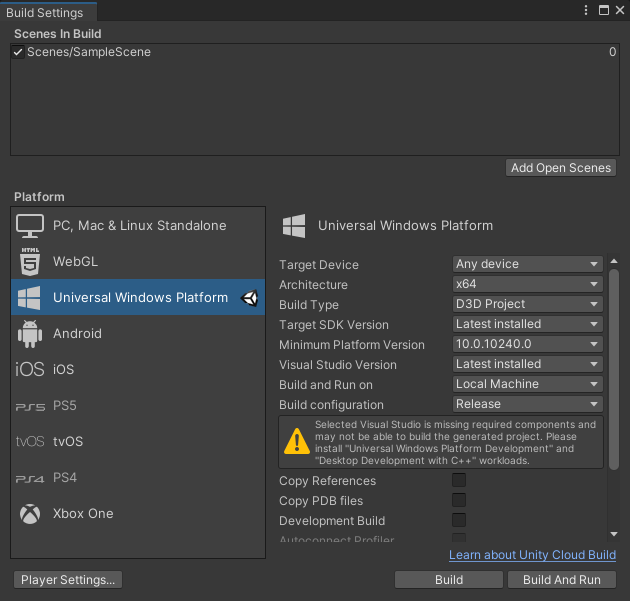
Task: Select the tvOS platform entry
Action: tap(138, 442)
